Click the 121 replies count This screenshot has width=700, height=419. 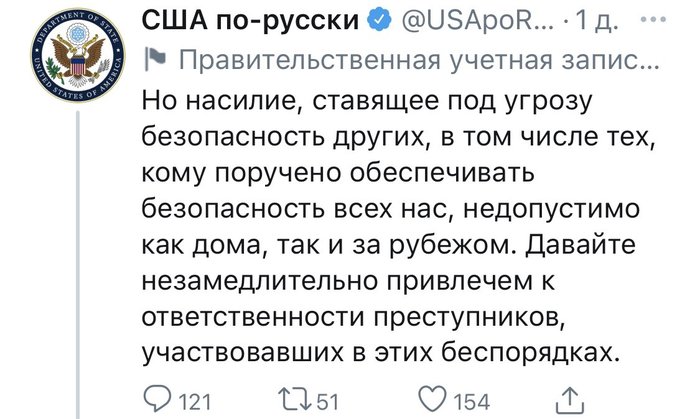(194, 401)
